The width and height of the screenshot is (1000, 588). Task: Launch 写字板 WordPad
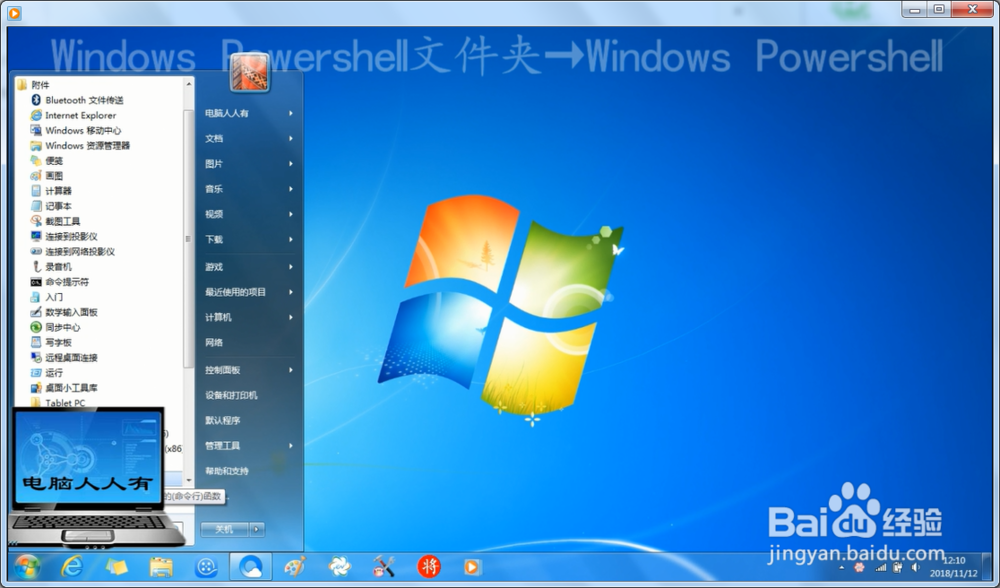[51, 342]
